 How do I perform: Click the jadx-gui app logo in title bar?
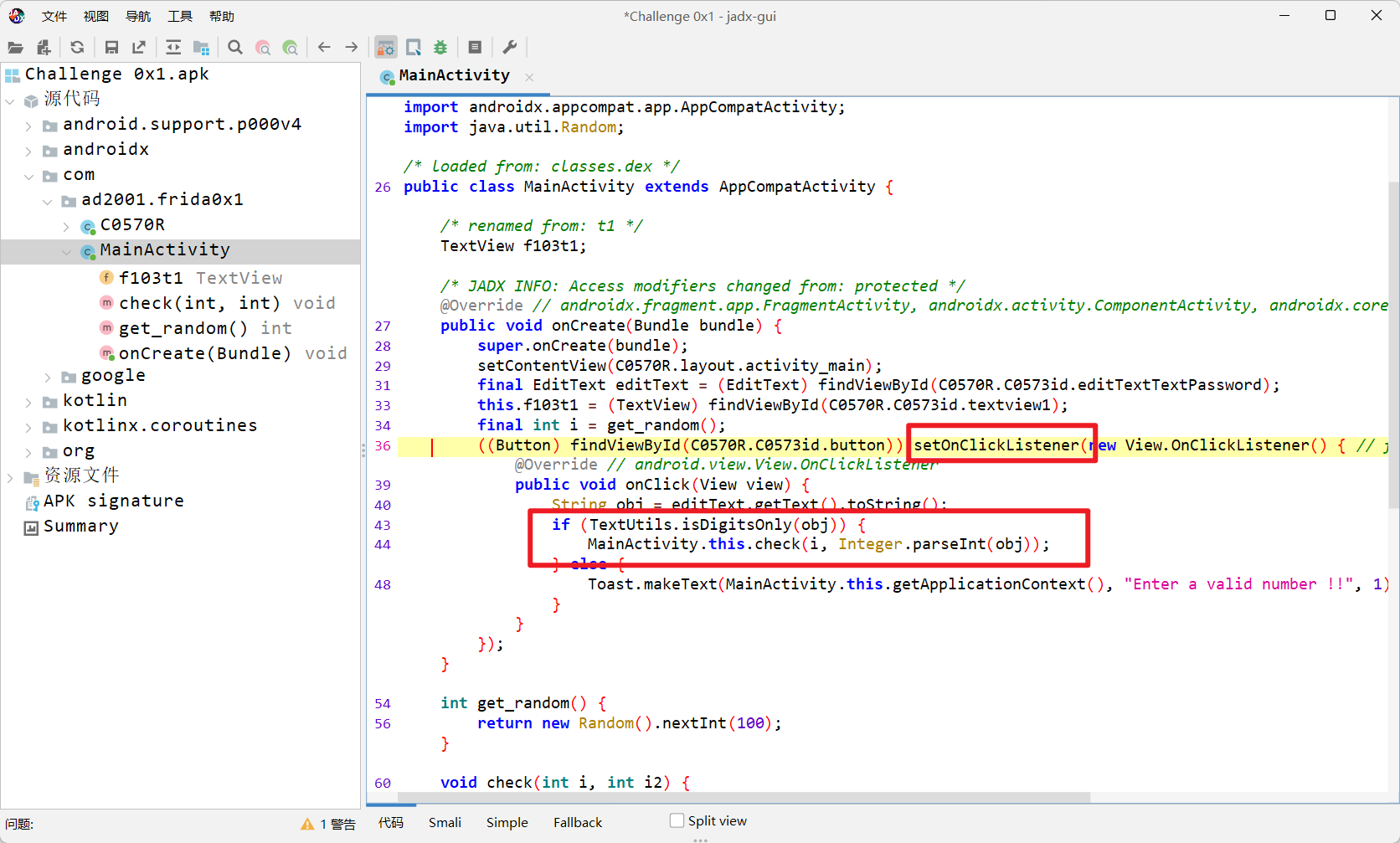click(16, 16)
